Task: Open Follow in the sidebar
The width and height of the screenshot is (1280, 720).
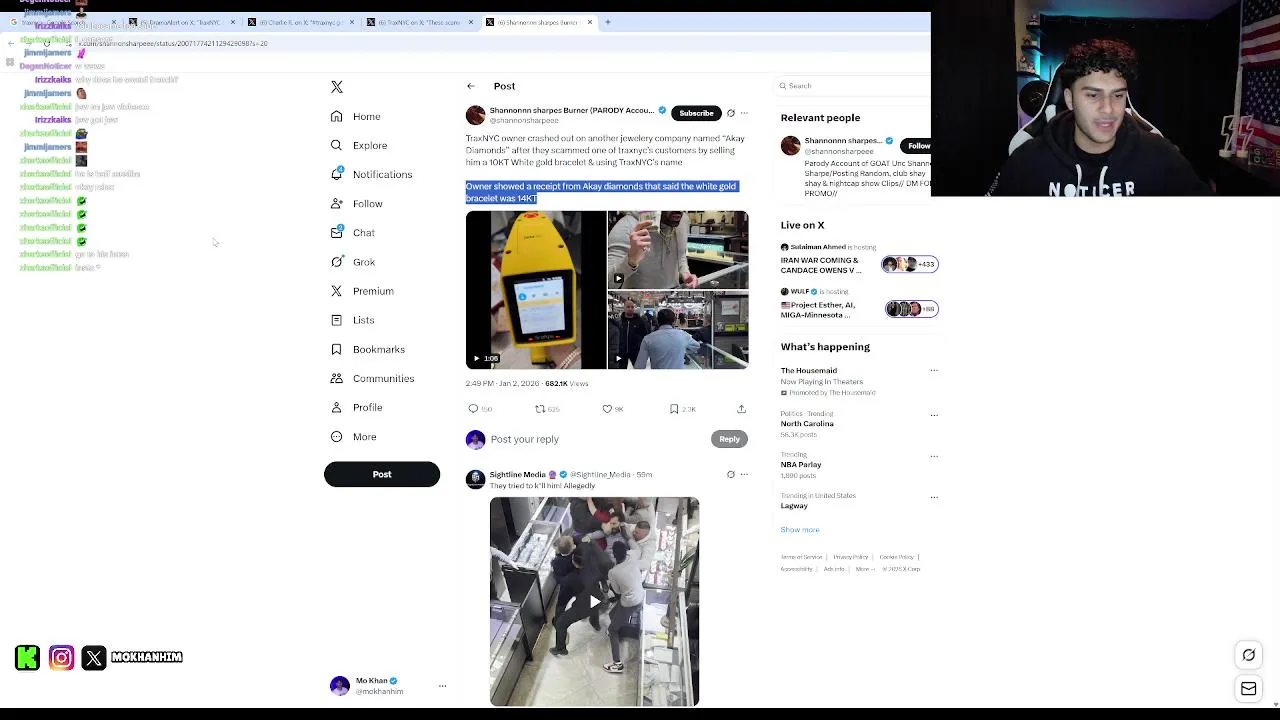Action: click(x=357, y=204)
